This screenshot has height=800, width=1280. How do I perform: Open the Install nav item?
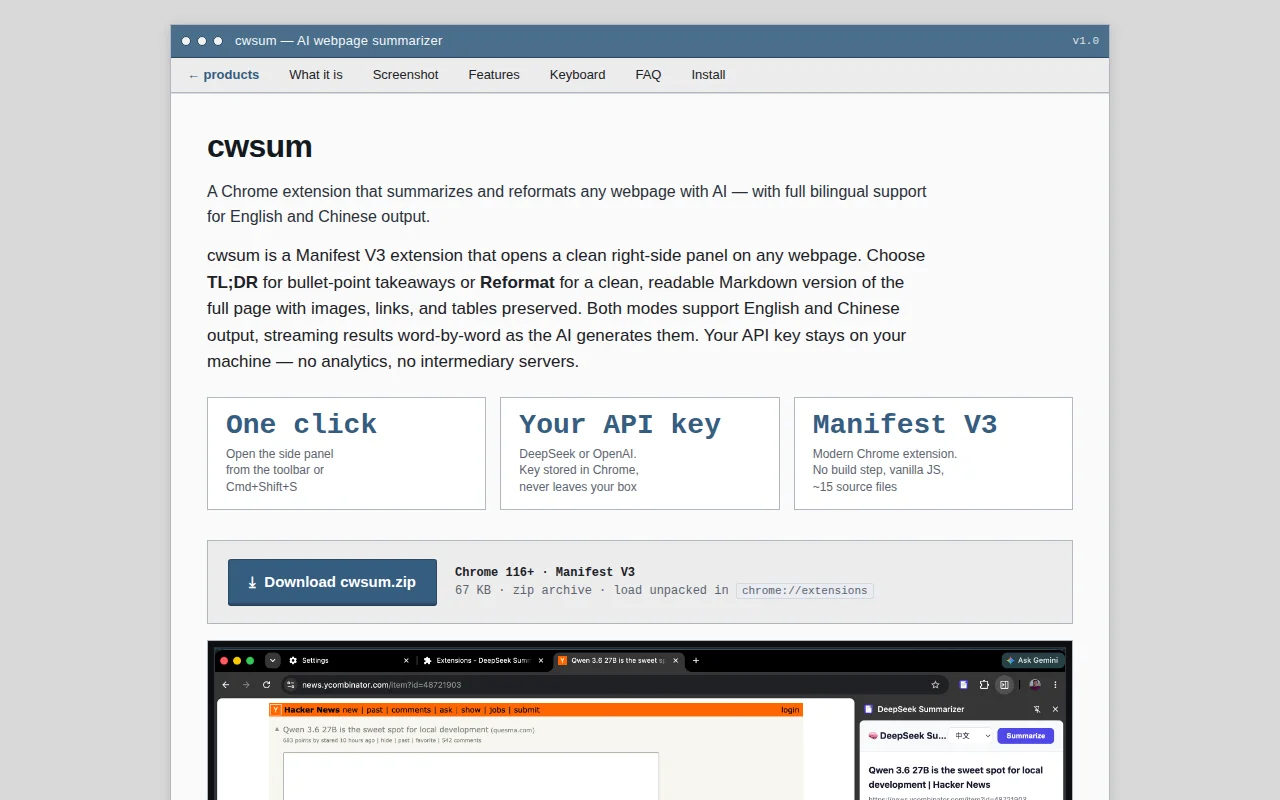coord(708,75)
